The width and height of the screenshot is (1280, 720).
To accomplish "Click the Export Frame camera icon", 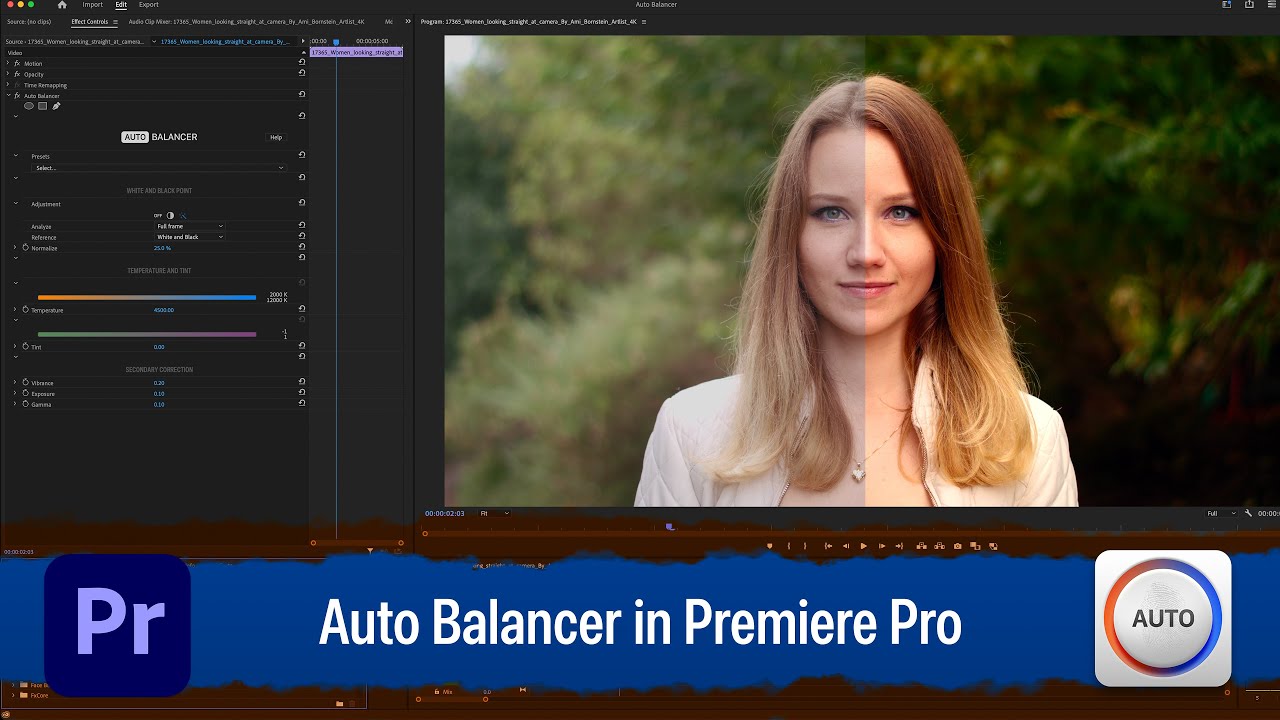I will (957, 546).
